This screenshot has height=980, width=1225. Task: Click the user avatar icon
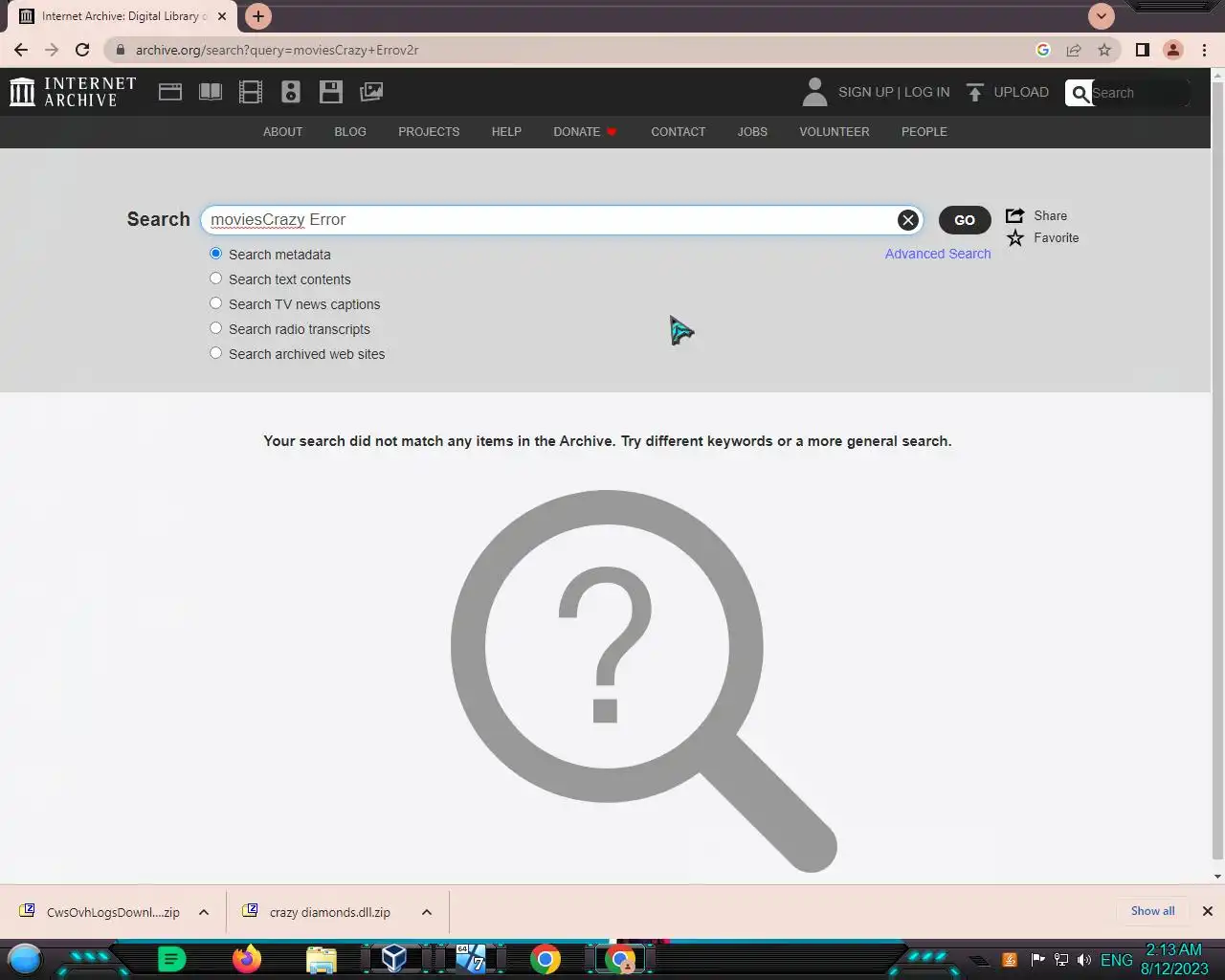pos(814,92)
